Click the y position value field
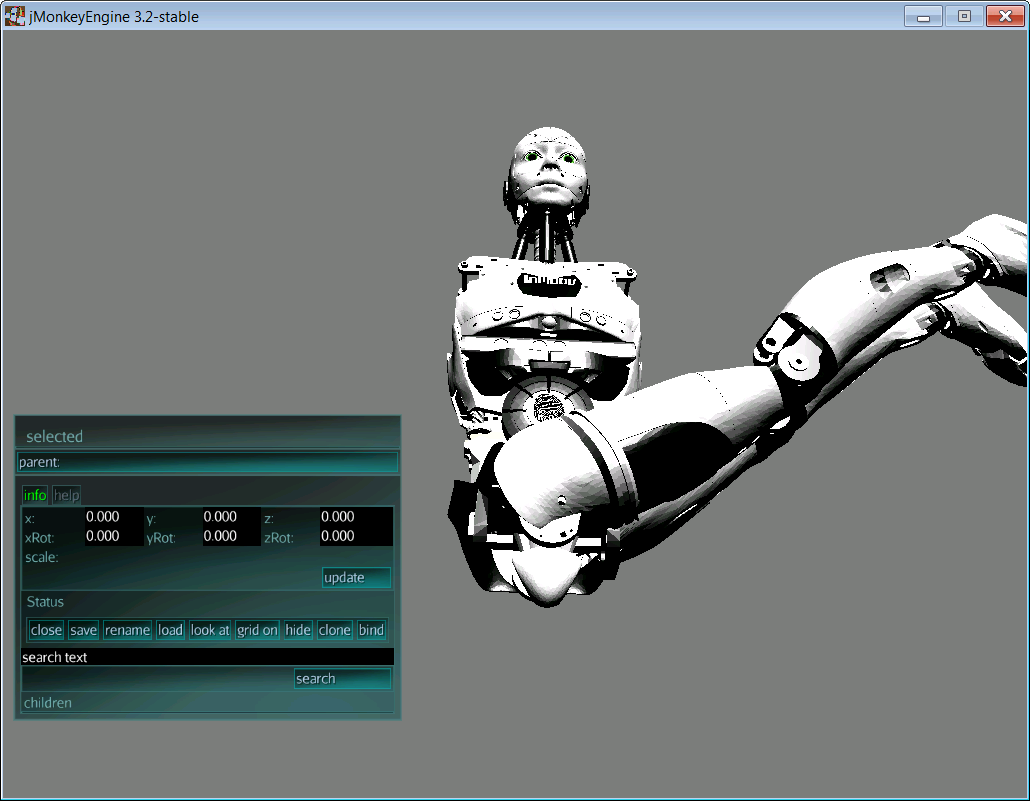1030x801 pixels. (x=231, y=516)
